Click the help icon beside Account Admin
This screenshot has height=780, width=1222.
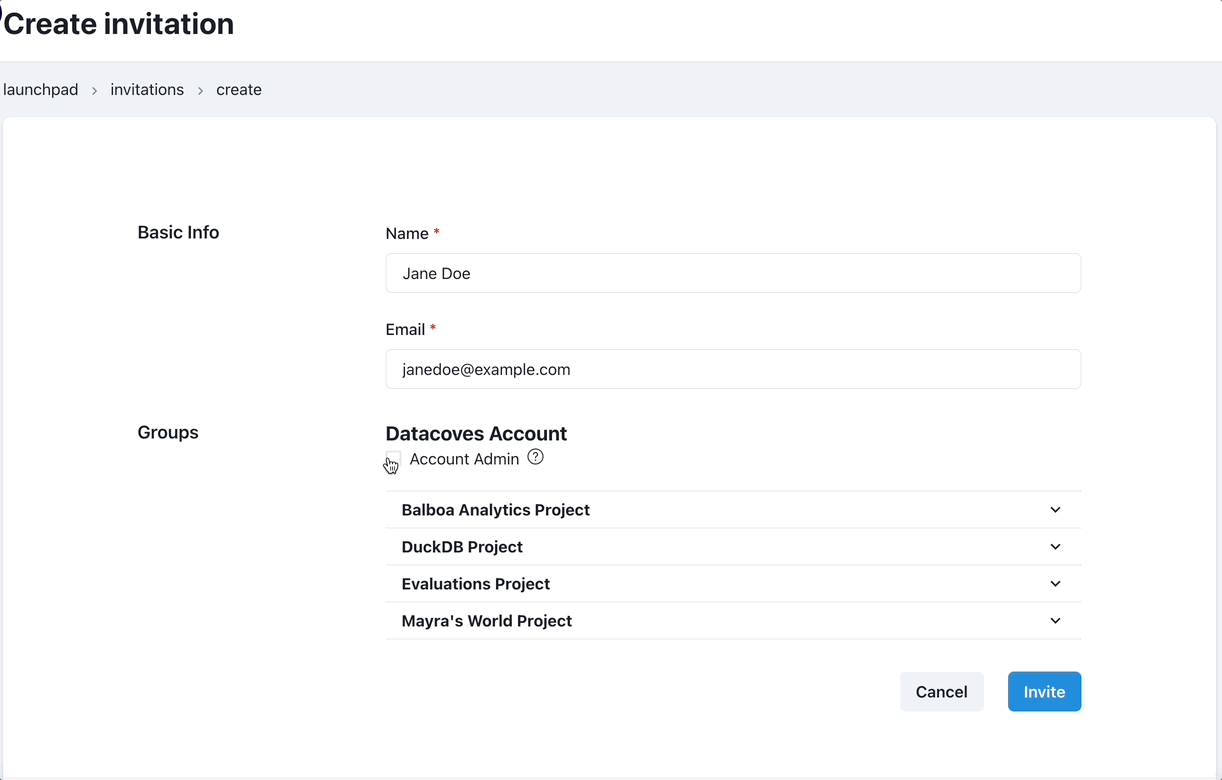tap(535, 458)
